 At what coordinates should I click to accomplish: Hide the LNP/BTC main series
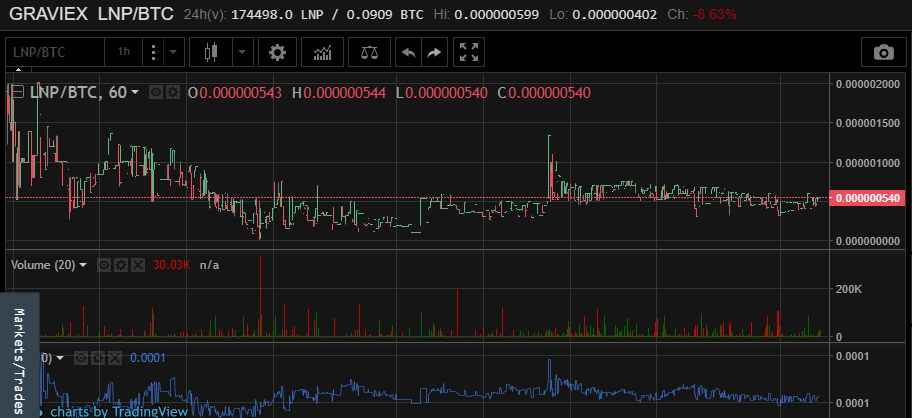point(156,93)
